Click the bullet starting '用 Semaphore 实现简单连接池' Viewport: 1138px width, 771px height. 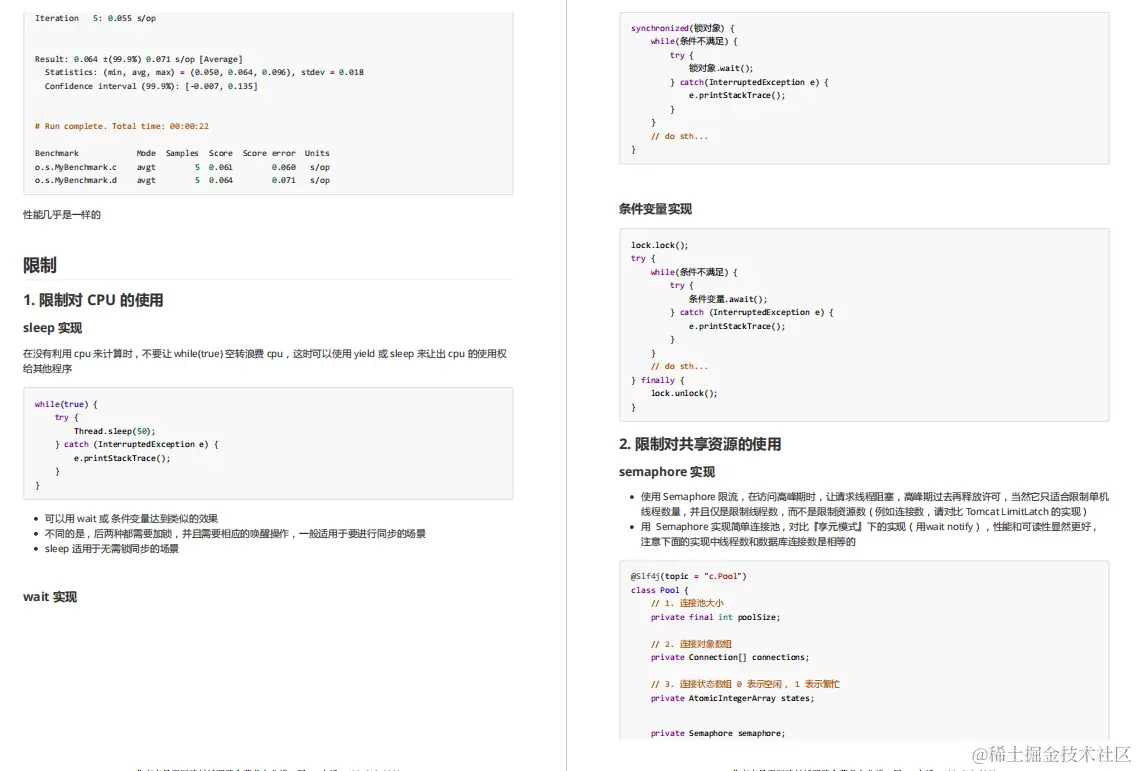pyautogui.click(x=869, y=534)
